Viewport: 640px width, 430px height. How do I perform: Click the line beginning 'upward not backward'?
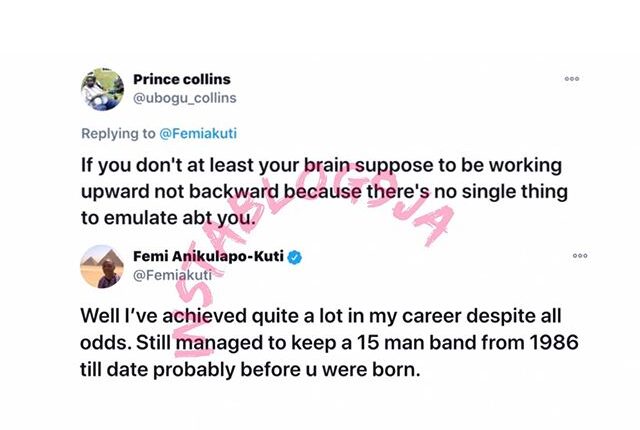click(312, 191)
